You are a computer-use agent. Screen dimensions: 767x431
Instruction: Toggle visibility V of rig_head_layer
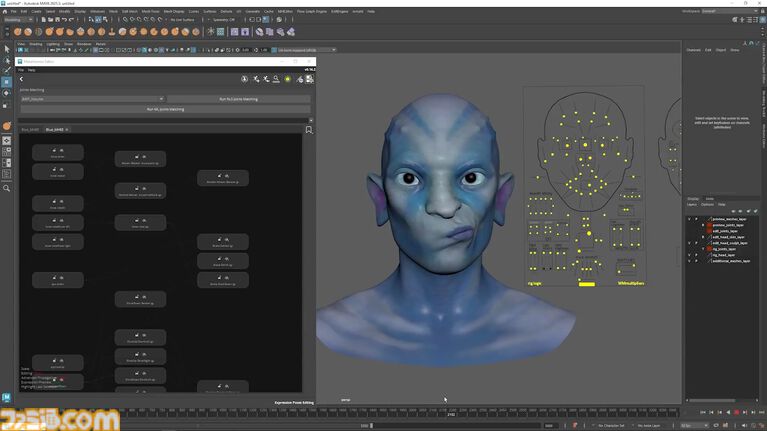click(x=690, y=255)
